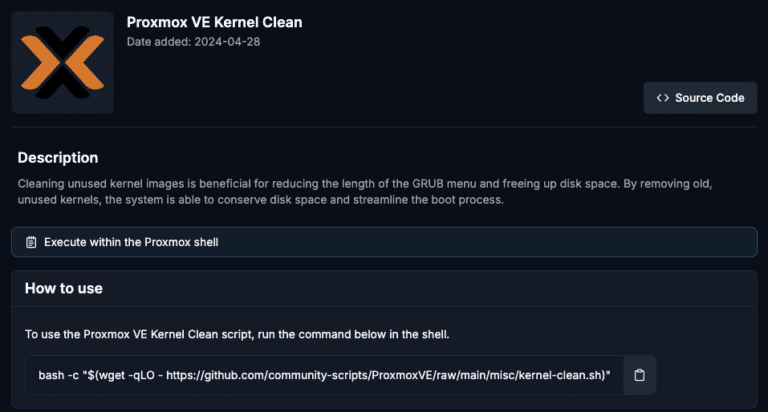Viewport: 768px width, 412px height.
Task: Click the description's second line about the boot process
Action: [260, 200]
